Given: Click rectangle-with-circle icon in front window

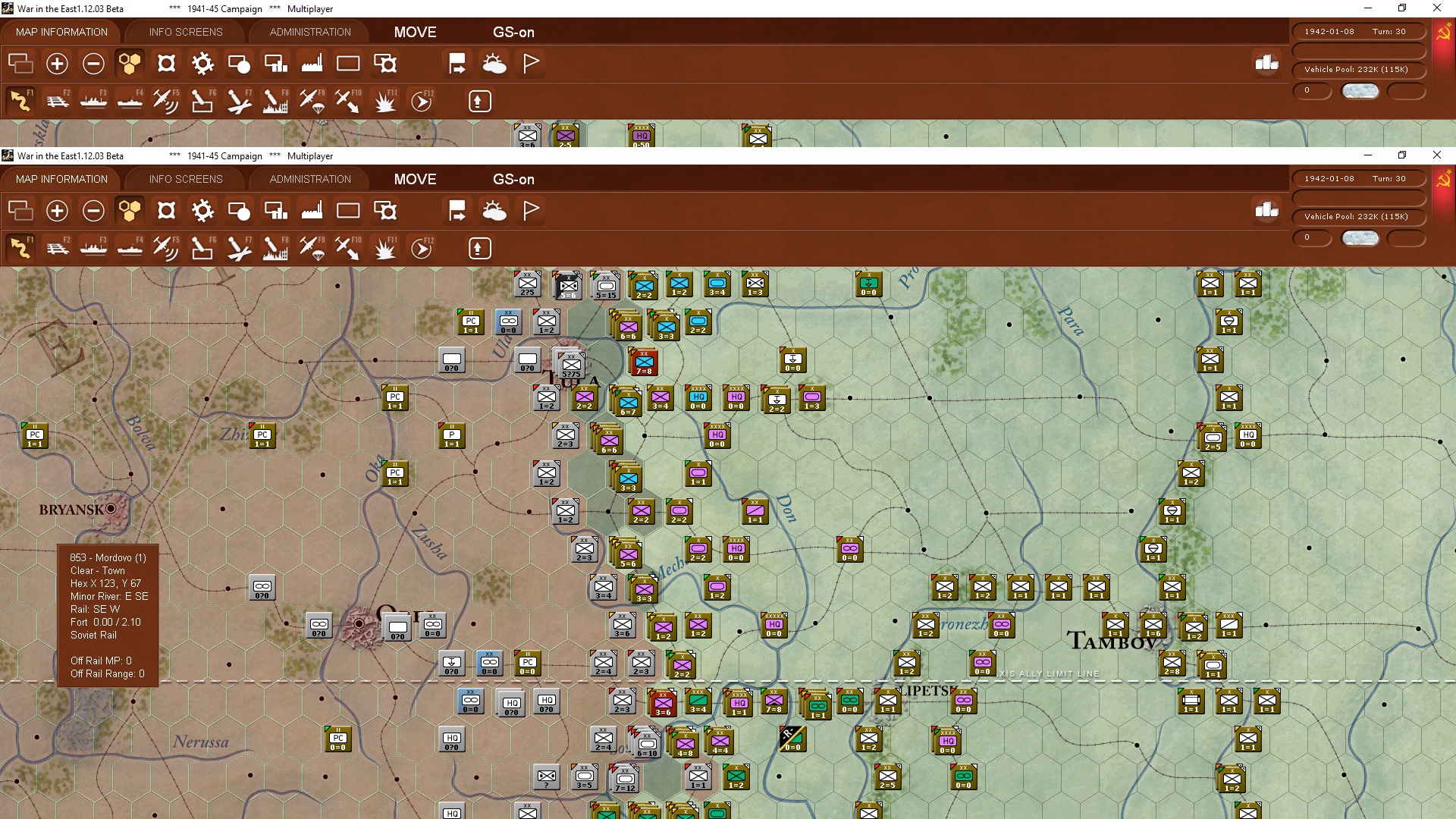Looking at the screenshot, I should pos(239,211).
